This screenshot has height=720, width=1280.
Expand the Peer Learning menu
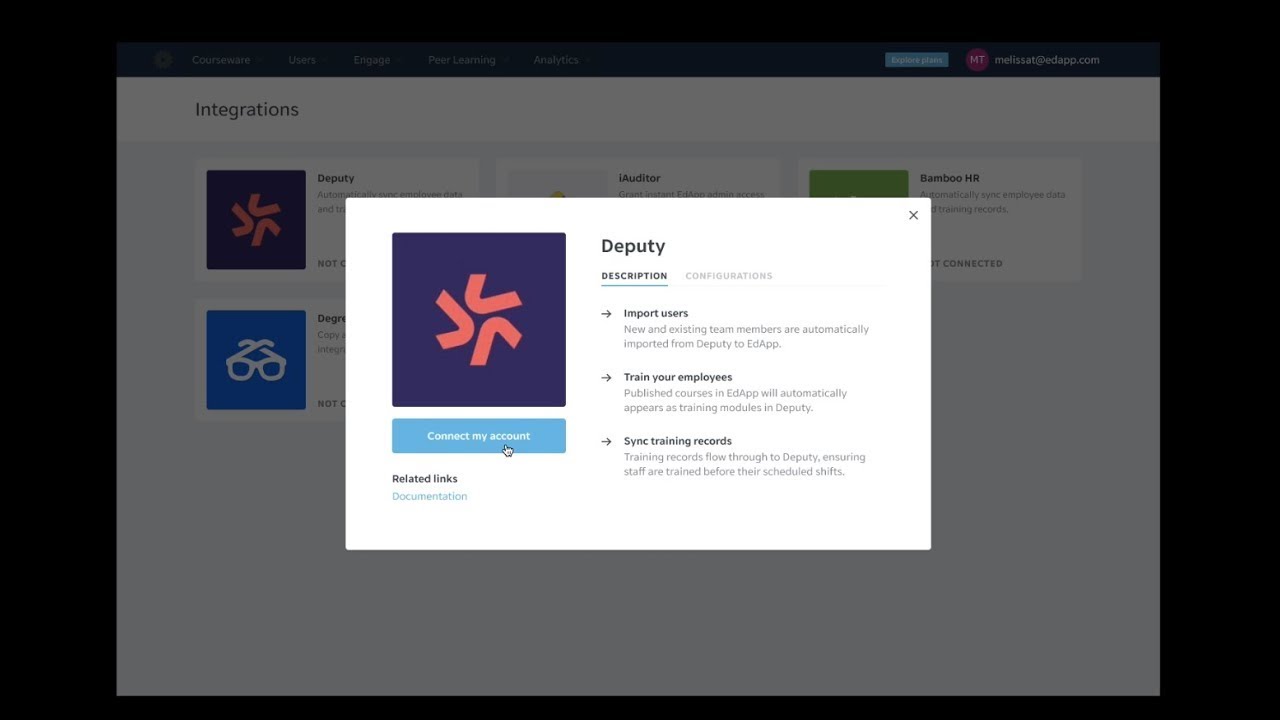(x=467, y=60)
